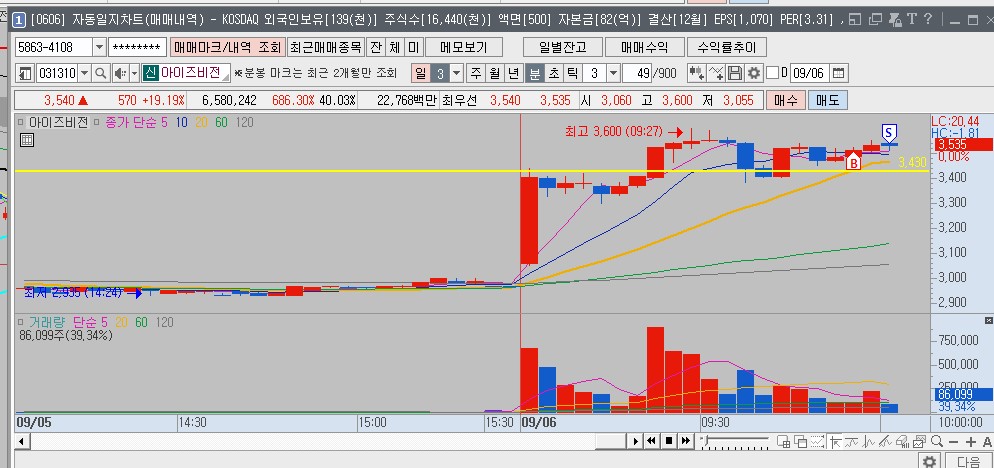Click the magnifier zoom icon in bottom toolbar
This screenshot has width=994, height=468.
pyautogui.click(x=937, y=441)
